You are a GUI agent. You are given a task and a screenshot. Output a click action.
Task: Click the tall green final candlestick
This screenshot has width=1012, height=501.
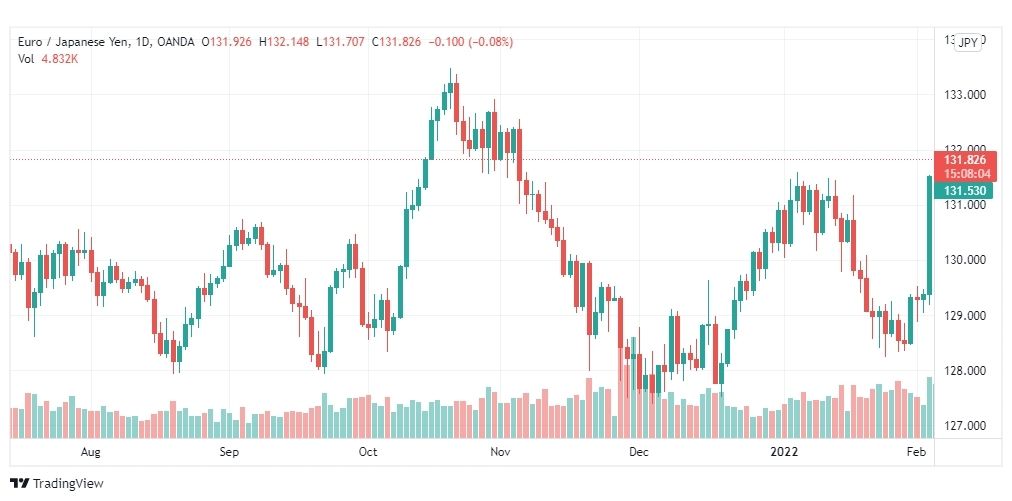pyautogui.click(x=930, y=234)
